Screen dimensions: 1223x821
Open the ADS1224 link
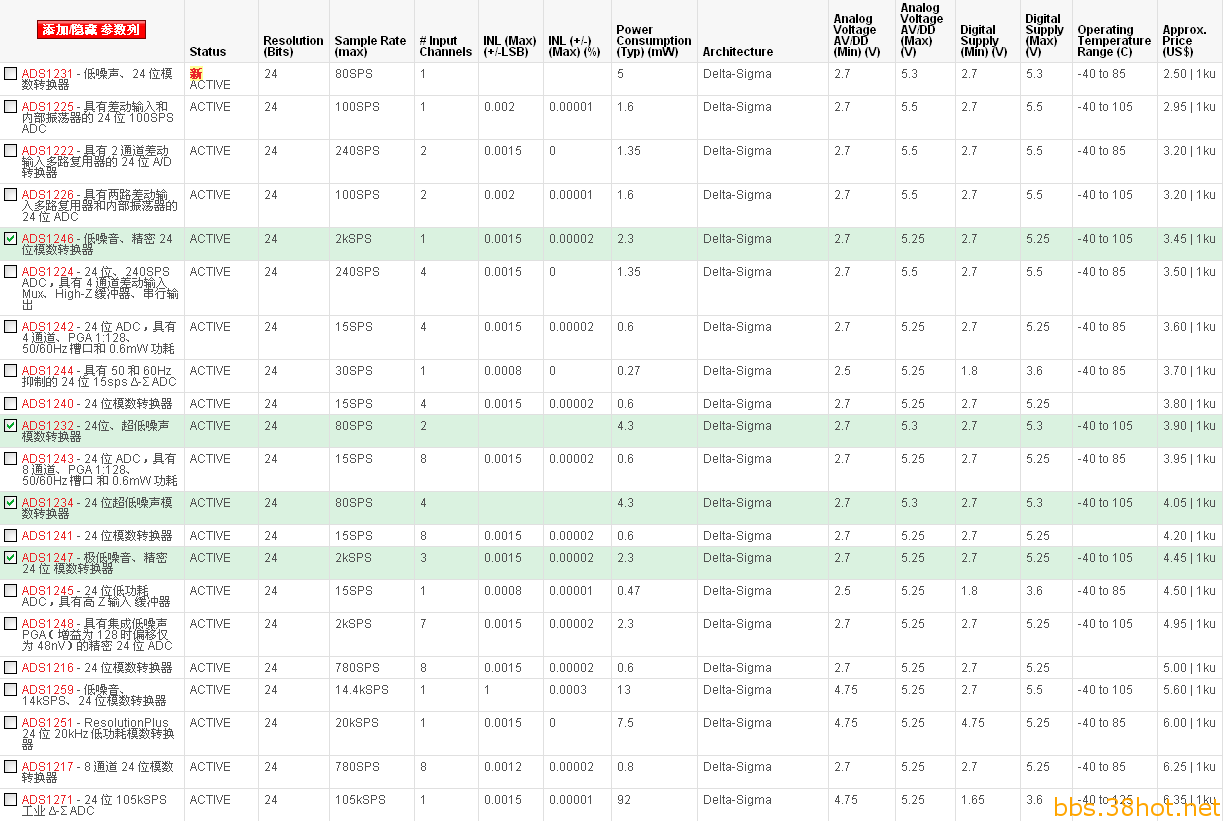tap(48, 272)
